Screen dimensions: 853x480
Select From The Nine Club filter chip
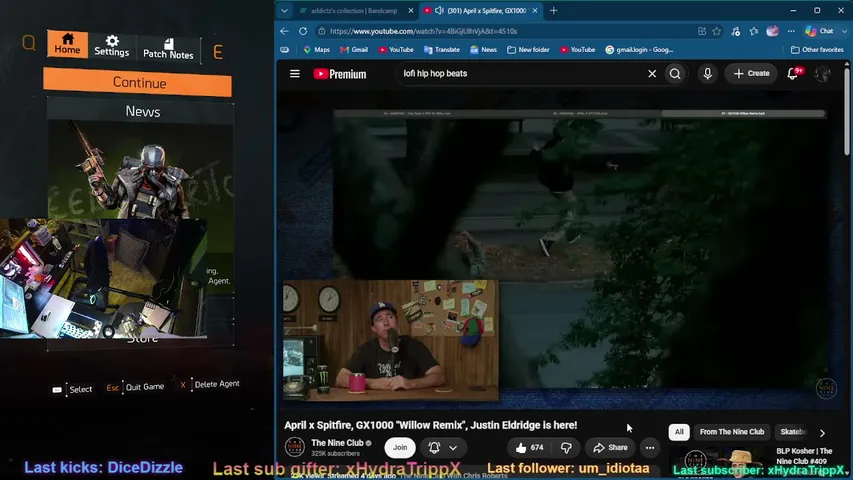click(732, 432)
